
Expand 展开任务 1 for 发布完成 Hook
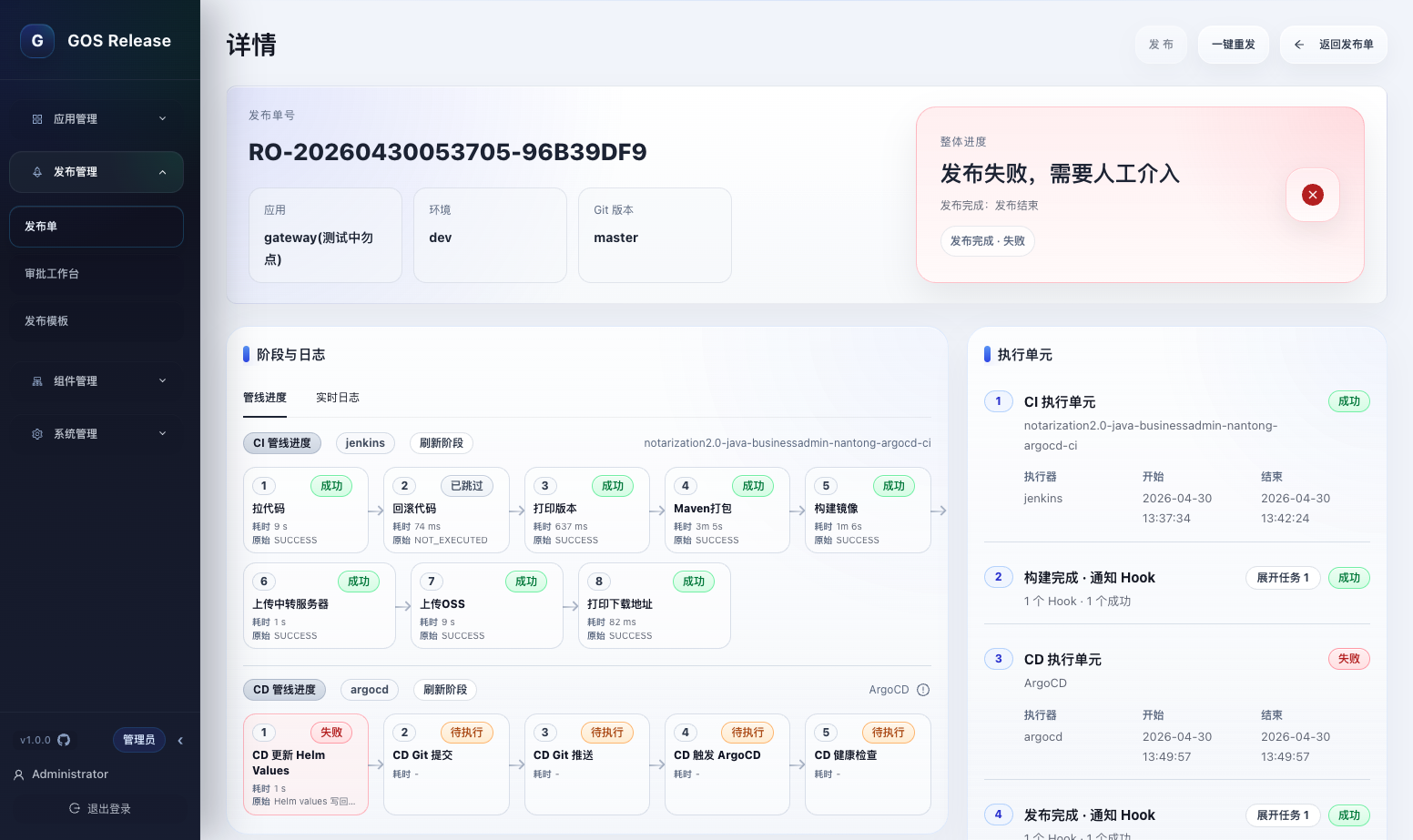(x=1283, y=815)
